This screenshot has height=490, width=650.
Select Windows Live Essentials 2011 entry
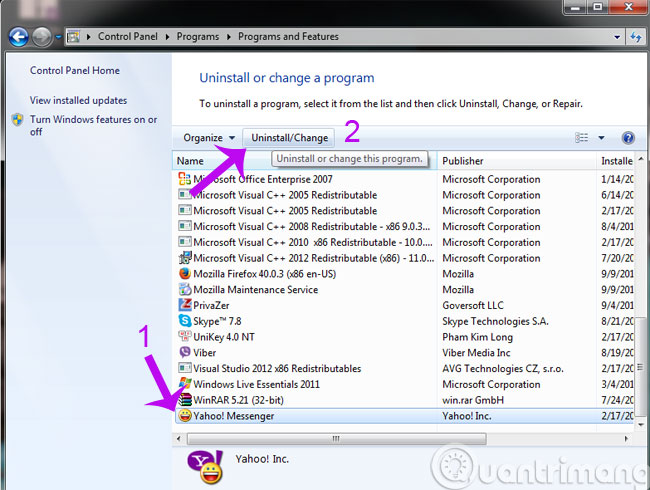click(x=257, y=384)
